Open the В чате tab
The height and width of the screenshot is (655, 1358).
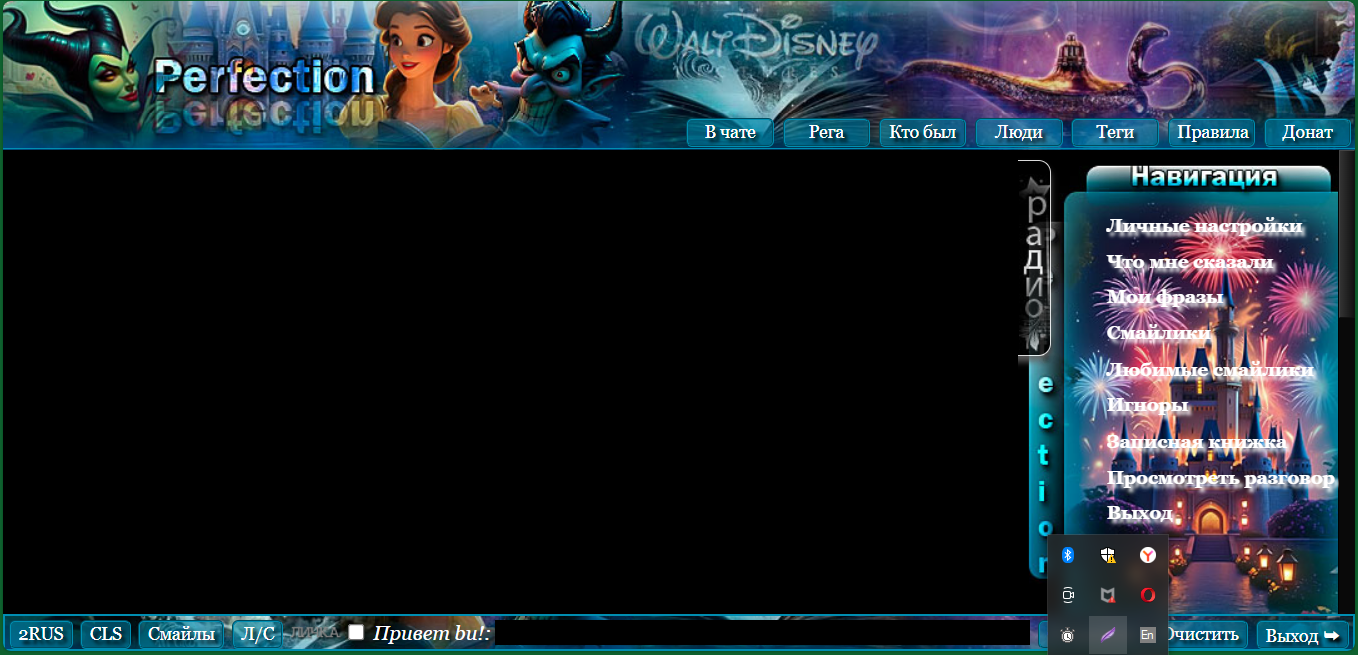[x=730, y=133]
